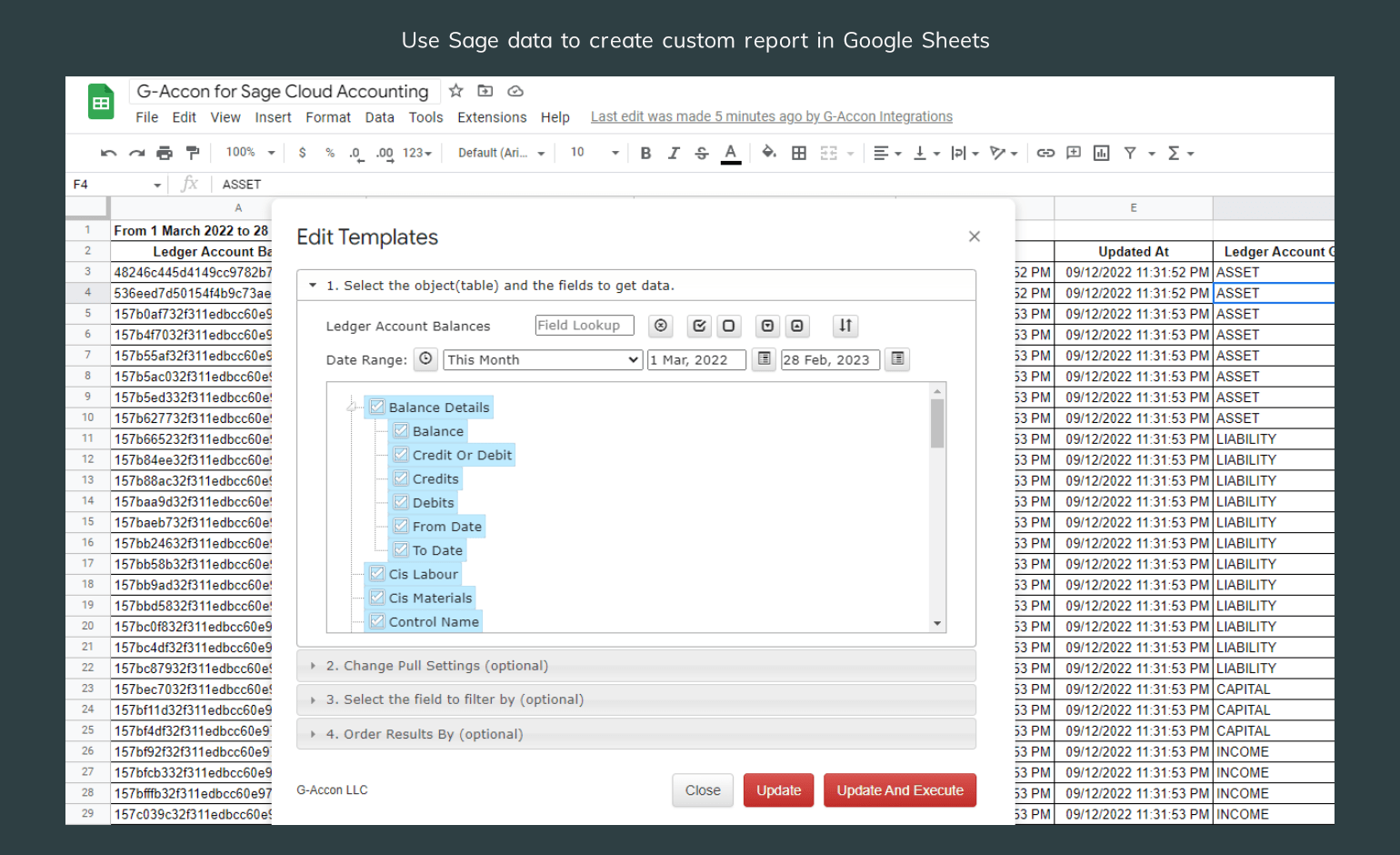Click the Redo icon in the toolbar
Viewport: 1400px width, 855px height.
click(136, 153)
